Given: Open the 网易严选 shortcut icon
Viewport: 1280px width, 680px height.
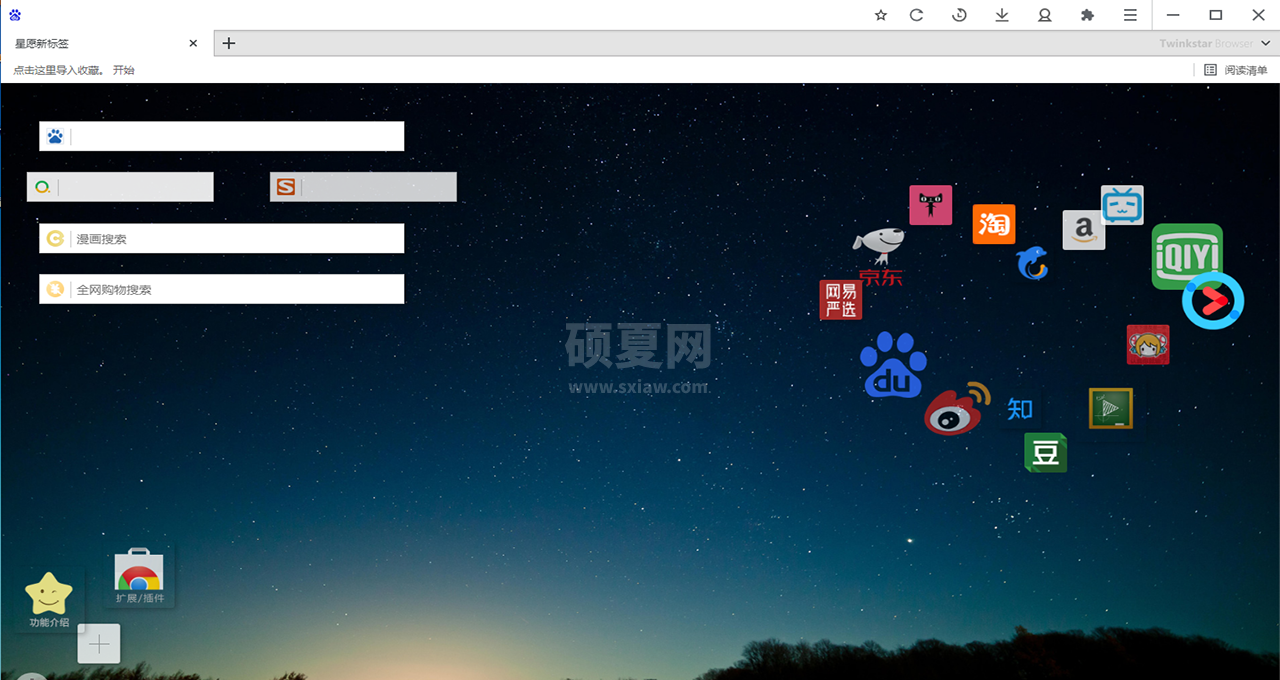Looking at the screenshot, I should (x=841, y=300).
